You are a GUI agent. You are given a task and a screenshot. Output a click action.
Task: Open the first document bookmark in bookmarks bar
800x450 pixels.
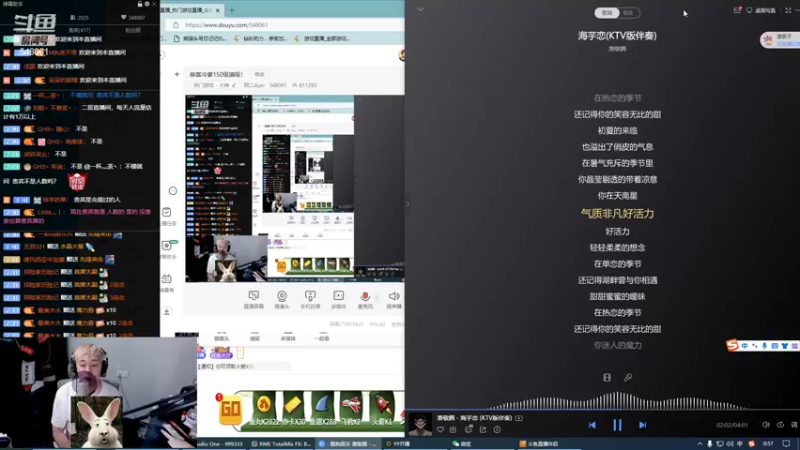pos(201,38)
